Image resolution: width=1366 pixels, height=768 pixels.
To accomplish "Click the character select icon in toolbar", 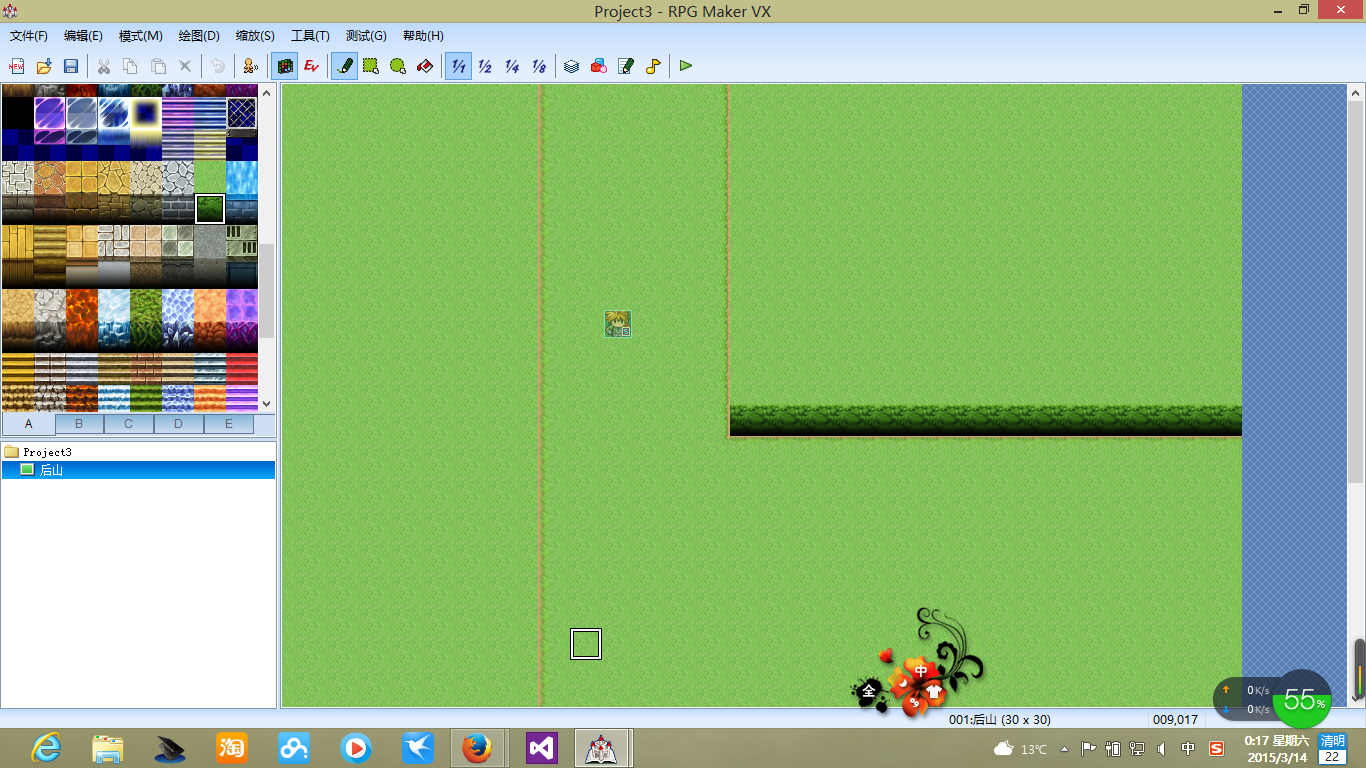I will click(250, 66).
